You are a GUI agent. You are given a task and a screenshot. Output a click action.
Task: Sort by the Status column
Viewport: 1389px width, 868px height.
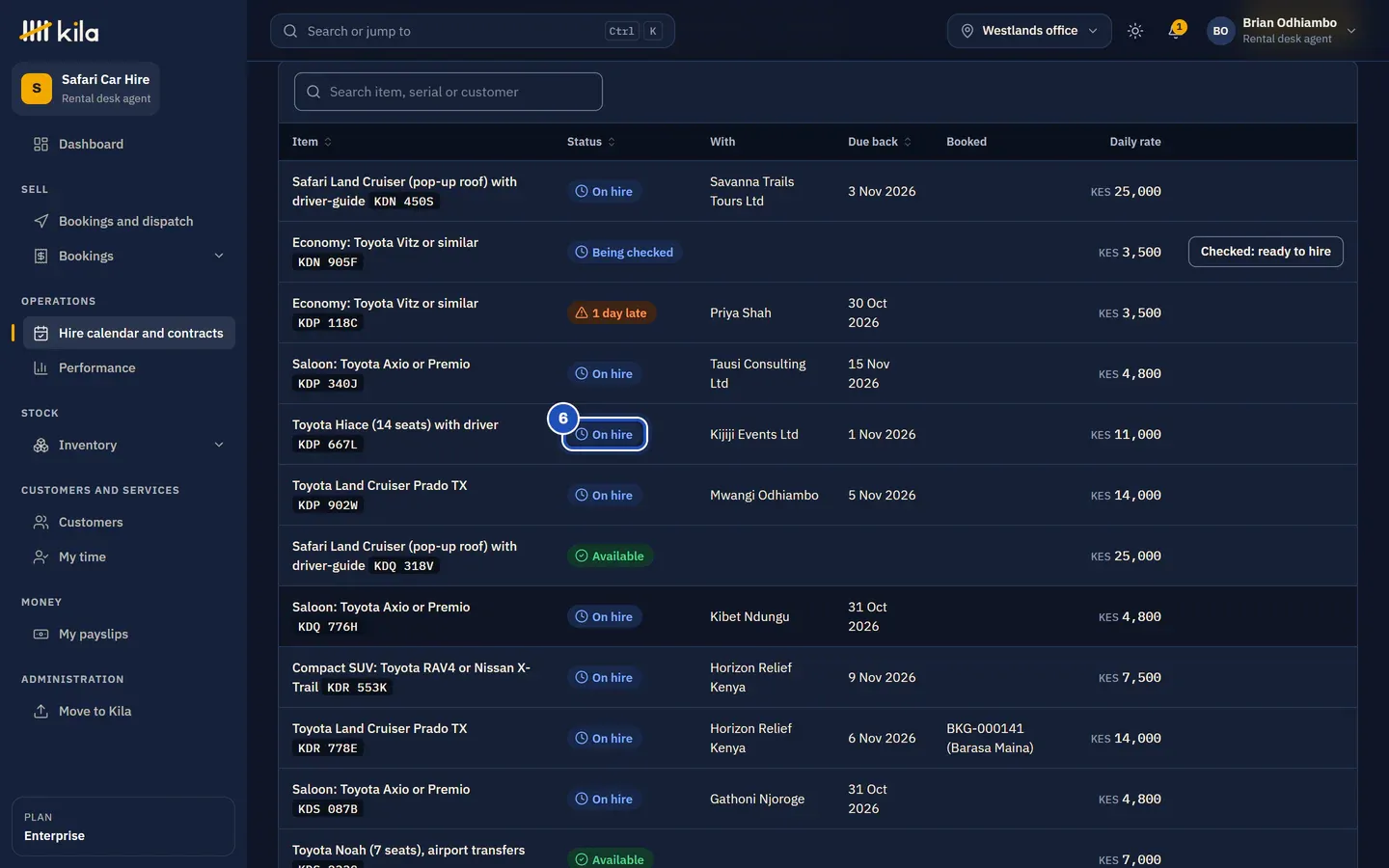[x=590, y=142]
